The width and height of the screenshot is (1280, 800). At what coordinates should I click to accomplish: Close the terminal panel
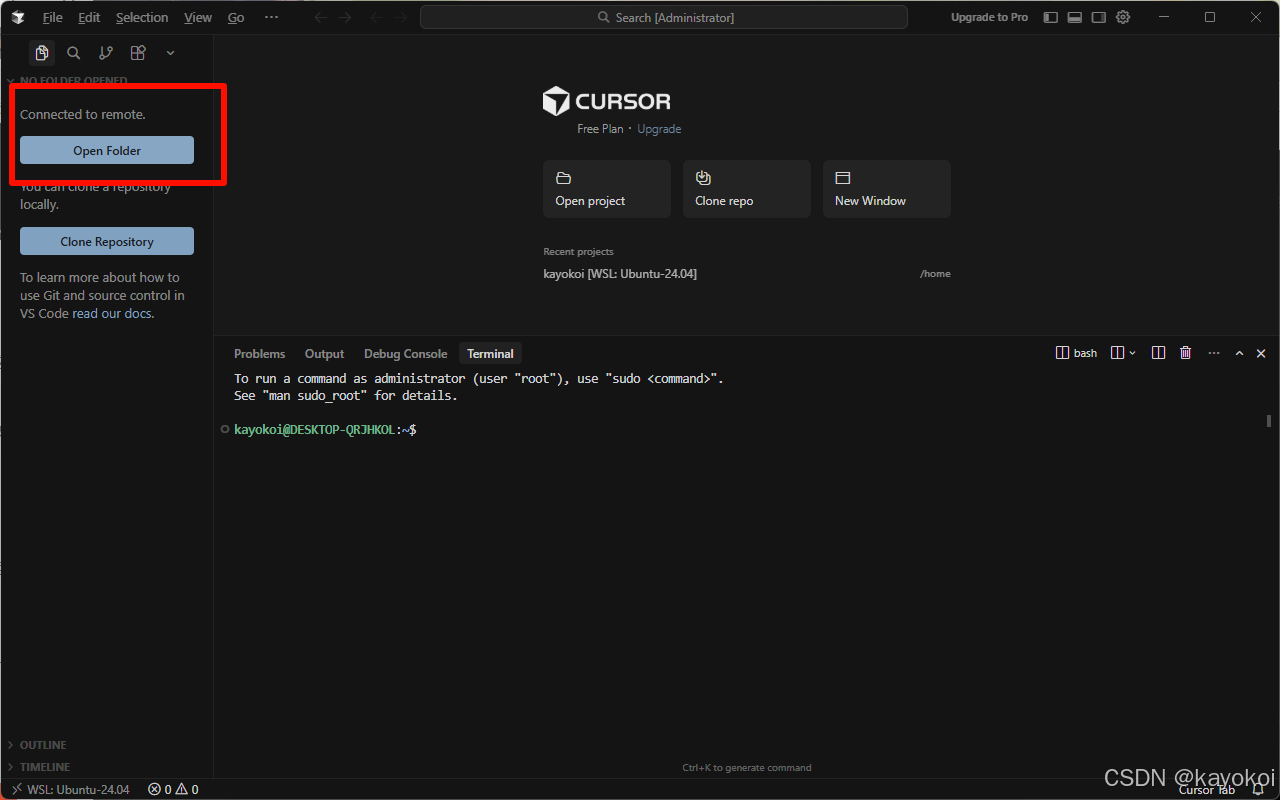pyautogui.click(x=1261, y=353)
